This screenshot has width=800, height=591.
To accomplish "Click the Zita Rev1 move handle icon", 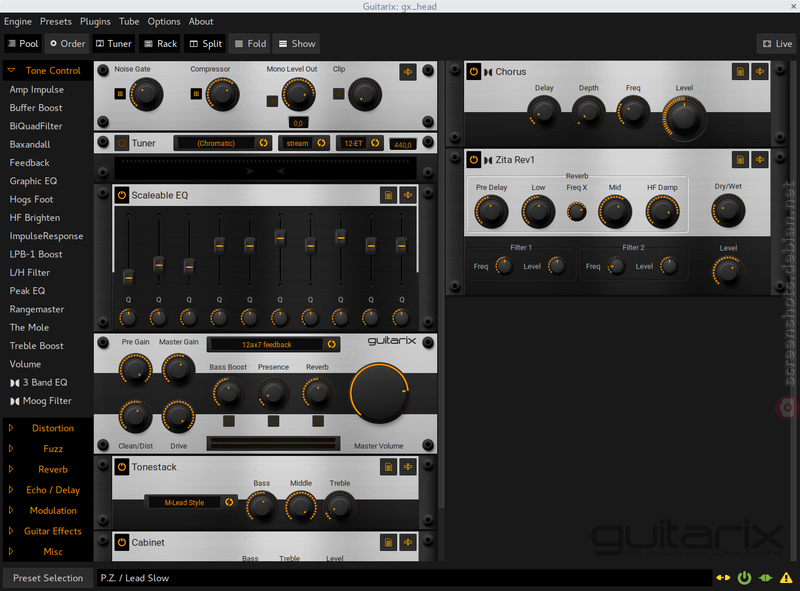I will point(760,160).
